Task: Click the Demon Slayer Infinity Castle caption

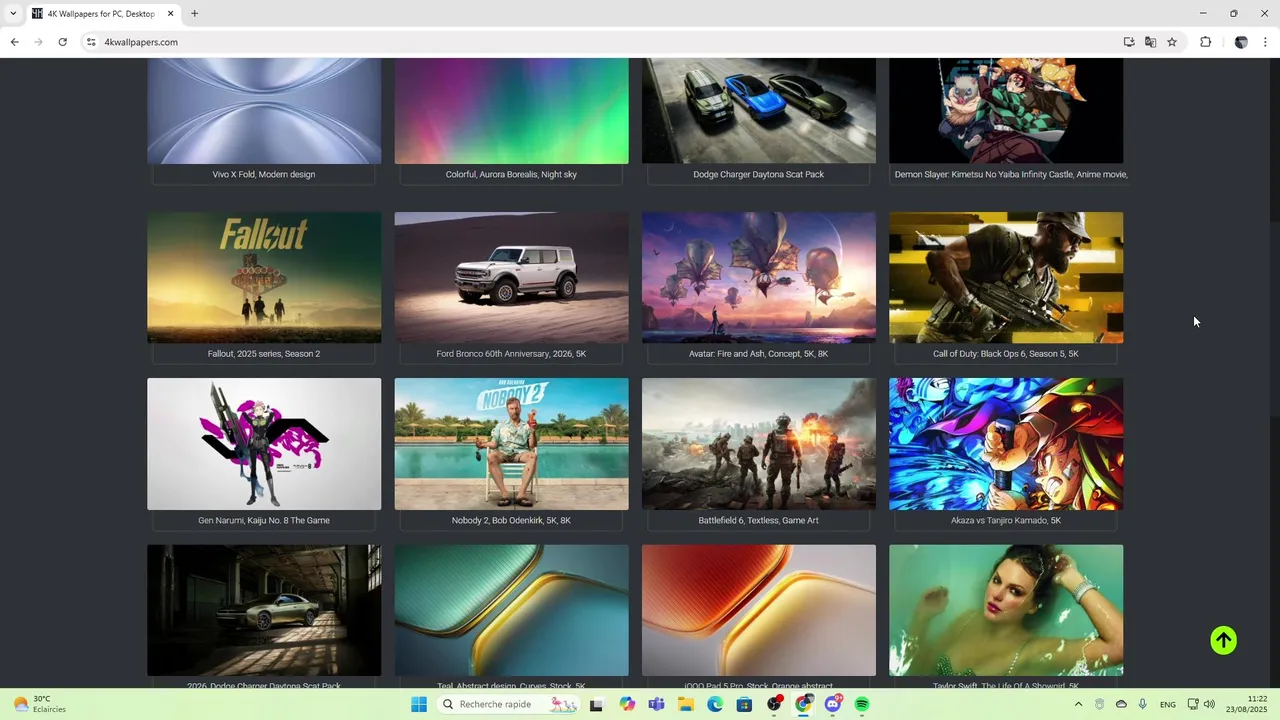Action: point(1010,174)
